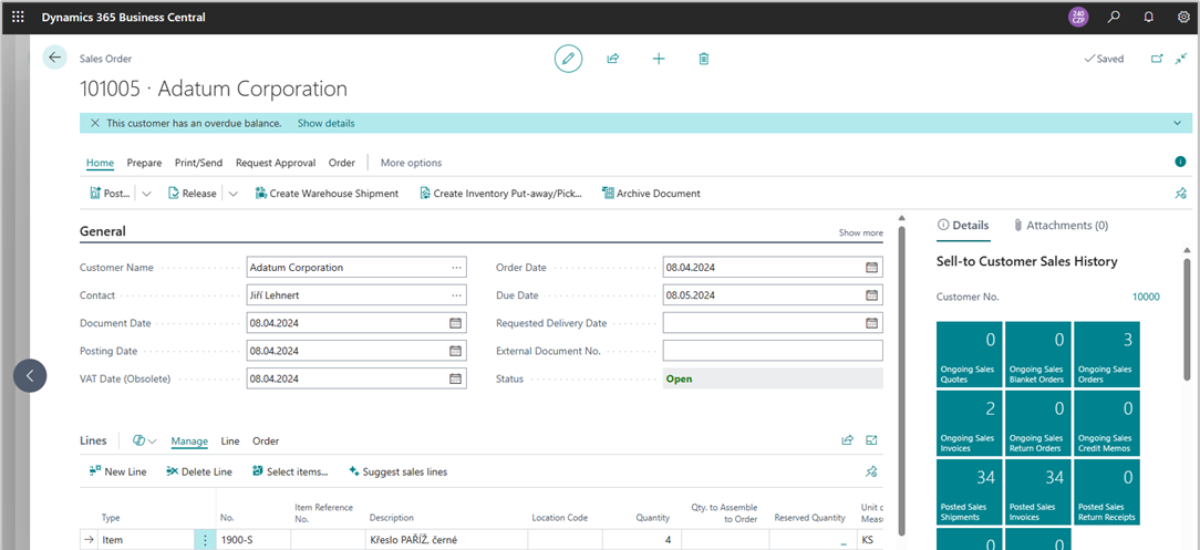
Task: Open notifications bell icon
Action: click(1149, 17)
